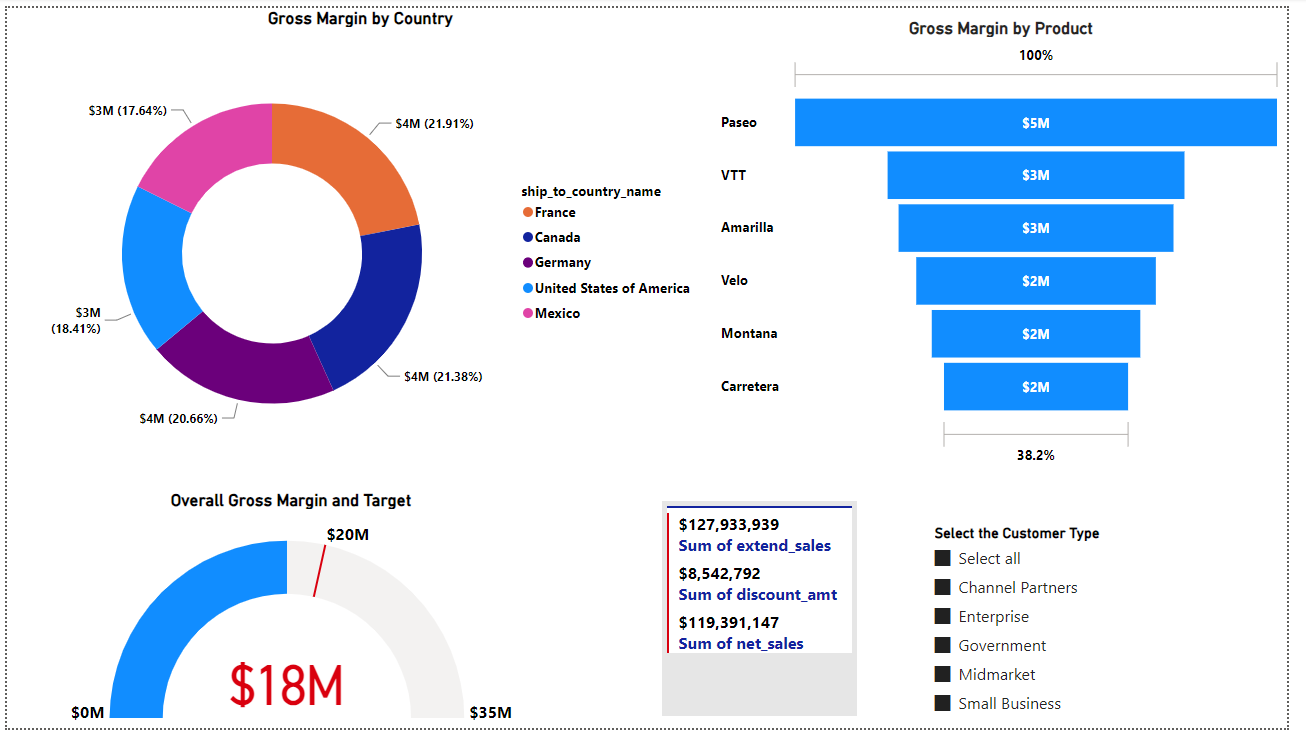Check the Midmarket option
The width and height of the screenshot is (1306, 745).
[941, 674]
